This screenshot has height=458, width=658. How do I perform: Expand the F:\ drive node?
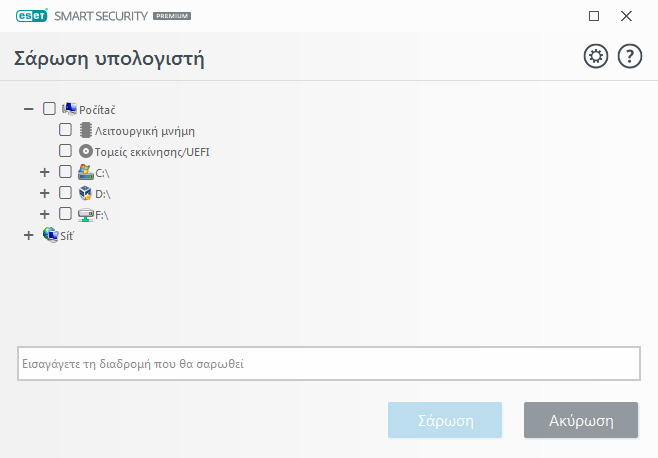click(44, 214)
